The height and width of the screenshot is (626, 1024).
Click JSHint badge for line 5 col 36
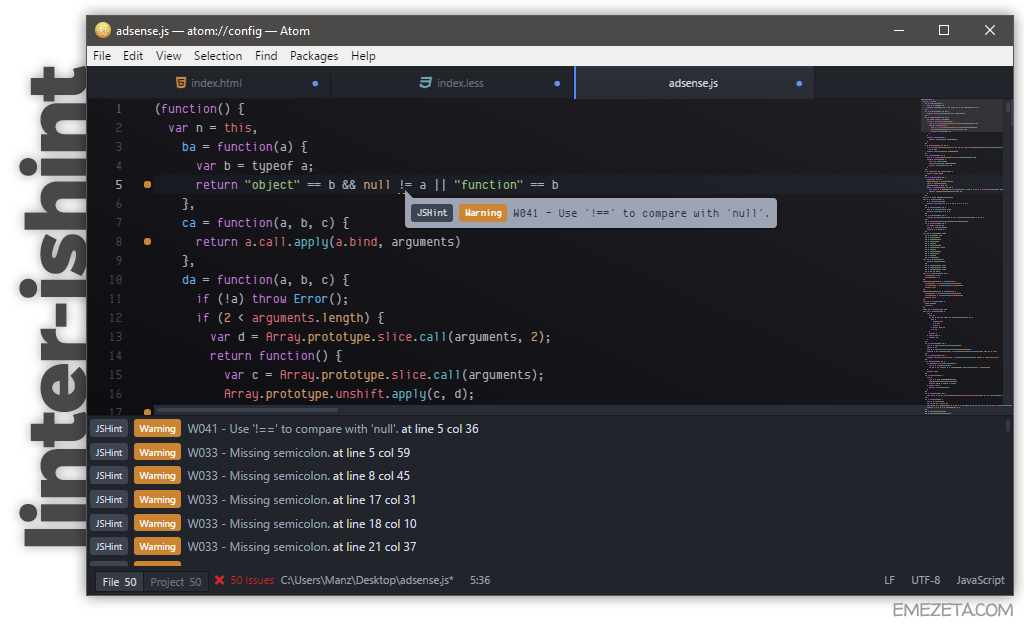[x=108, y=429]
